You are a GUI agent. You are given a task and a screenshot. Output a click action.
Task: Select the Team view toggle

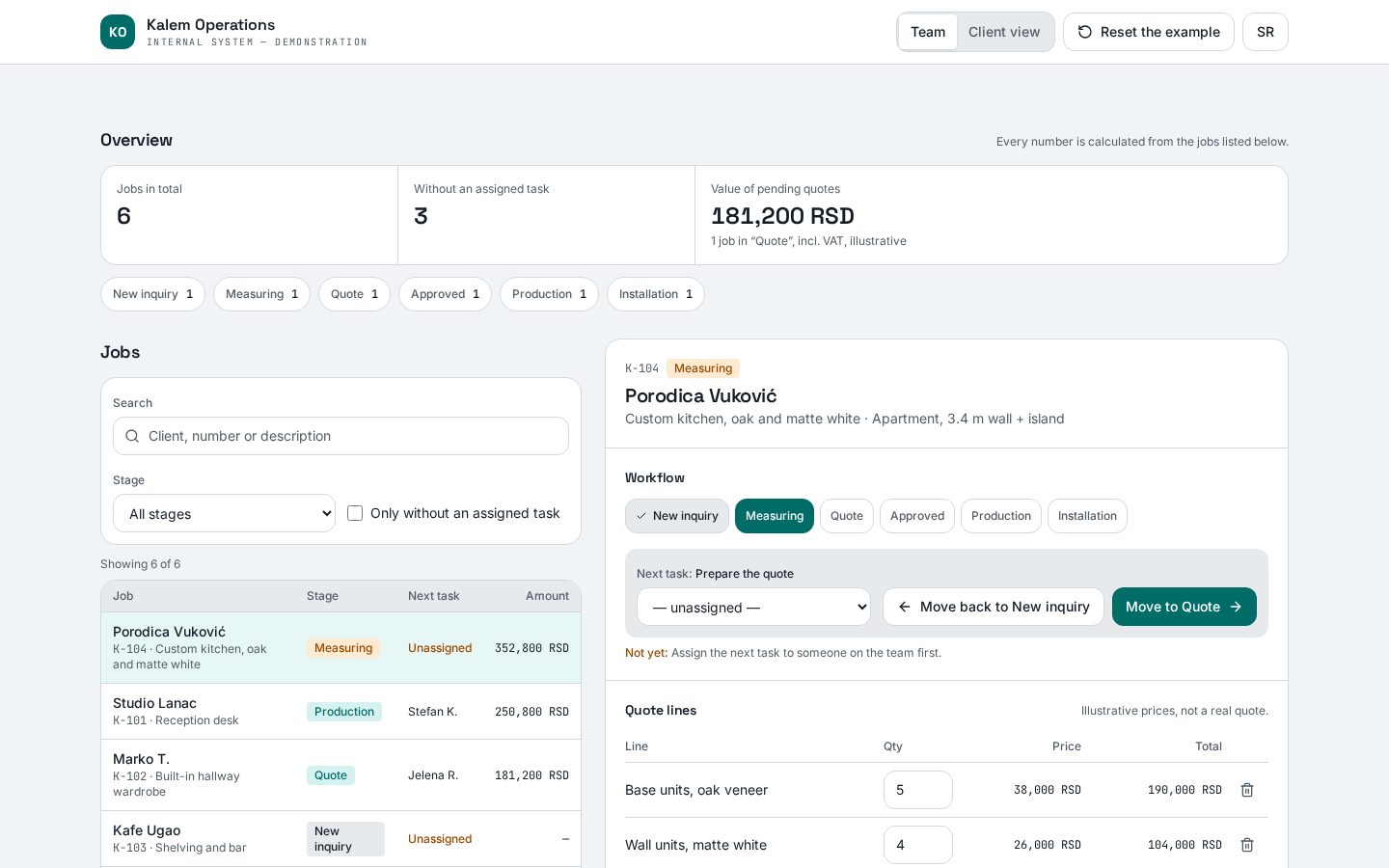(928, 32)
